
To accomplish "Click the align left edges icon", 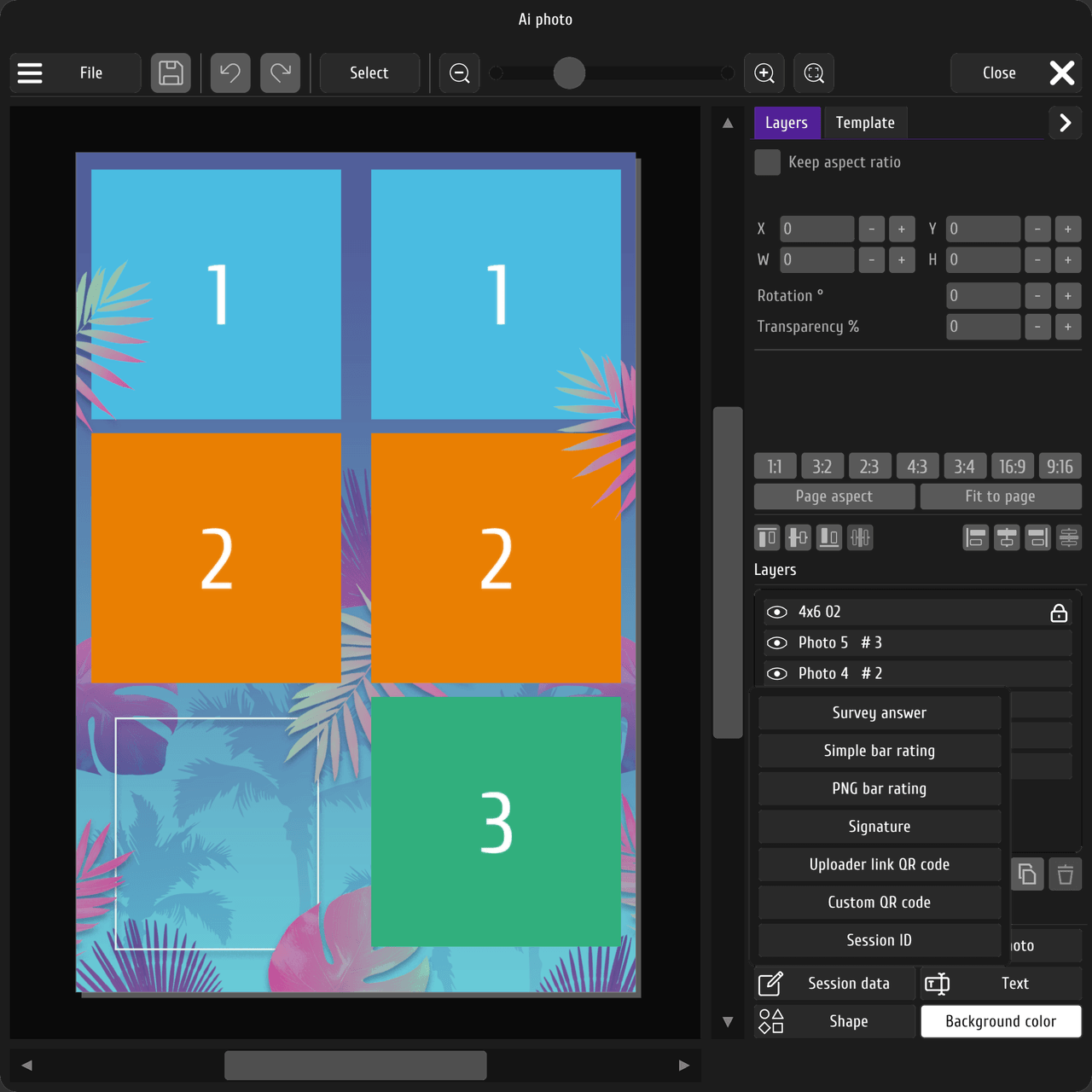I will tap(976, 537).
